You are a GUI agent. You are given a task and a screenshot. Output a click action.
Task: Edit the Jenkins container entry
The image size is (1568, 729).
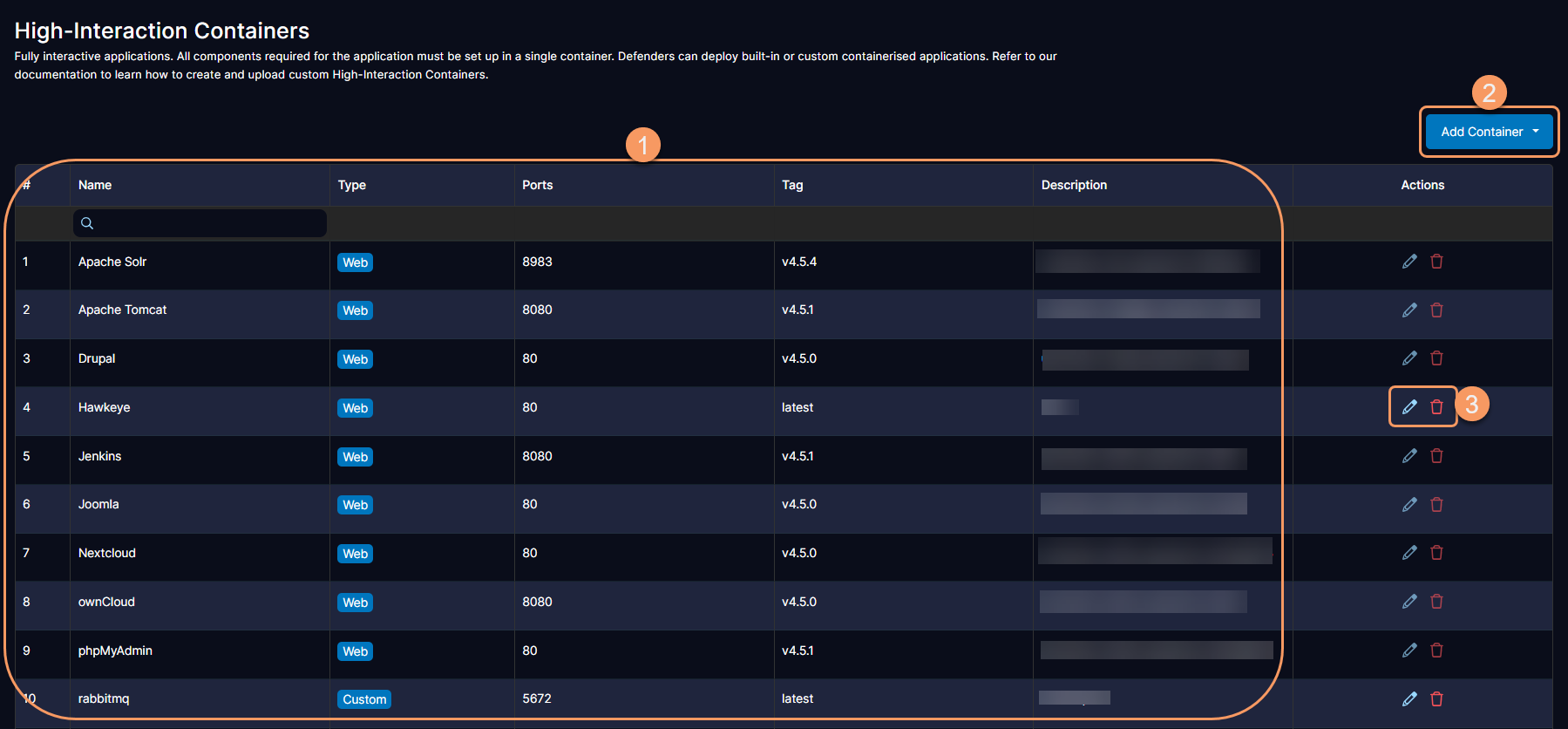tap(1408, 456)
